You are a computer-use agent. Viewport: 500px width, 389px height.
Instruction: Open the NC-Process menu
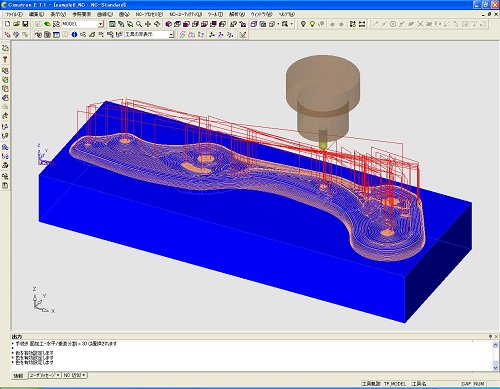[149, 14]
